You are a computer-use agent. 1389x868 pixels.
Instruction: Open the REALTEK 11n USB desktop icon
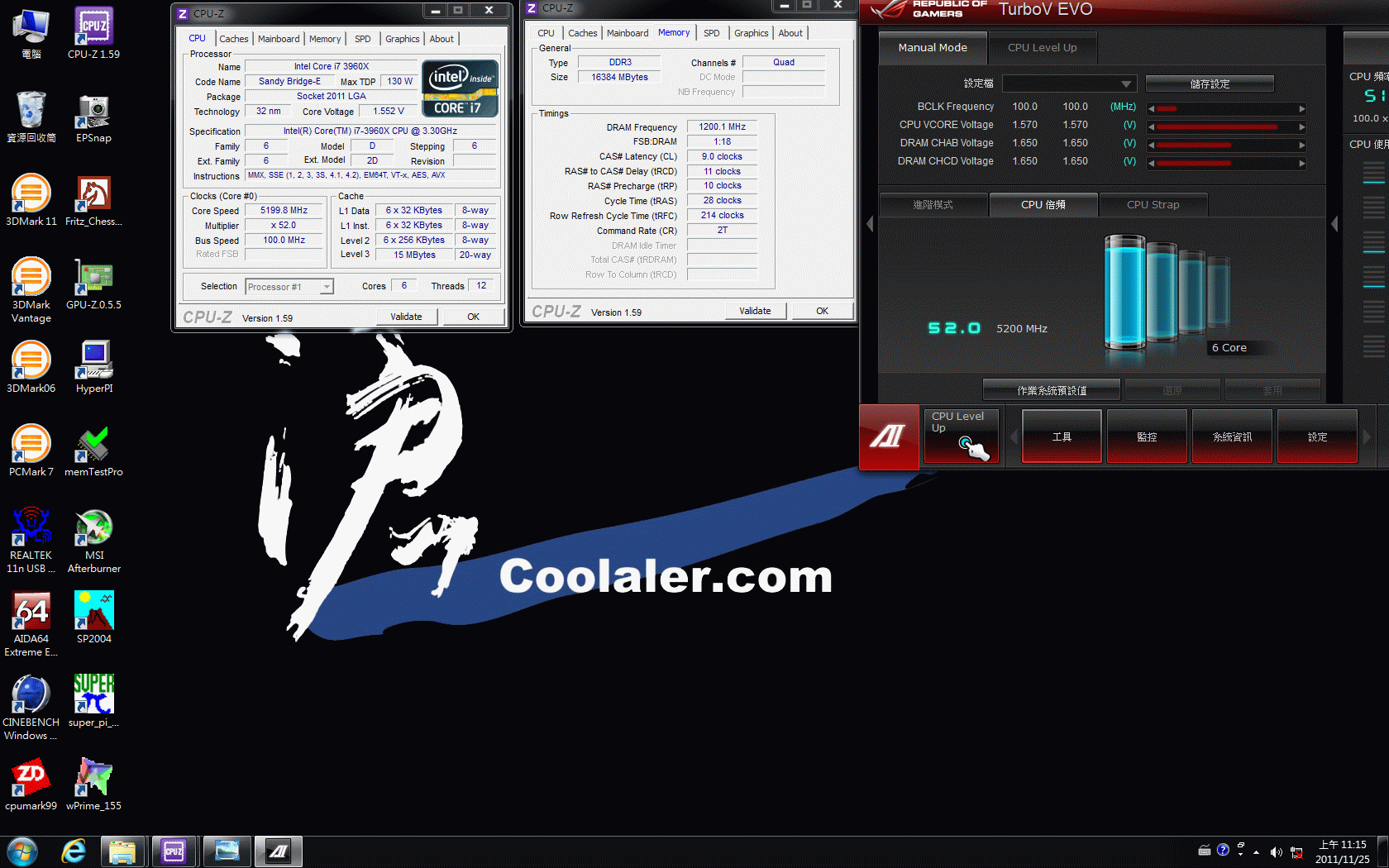pos(31,540)
